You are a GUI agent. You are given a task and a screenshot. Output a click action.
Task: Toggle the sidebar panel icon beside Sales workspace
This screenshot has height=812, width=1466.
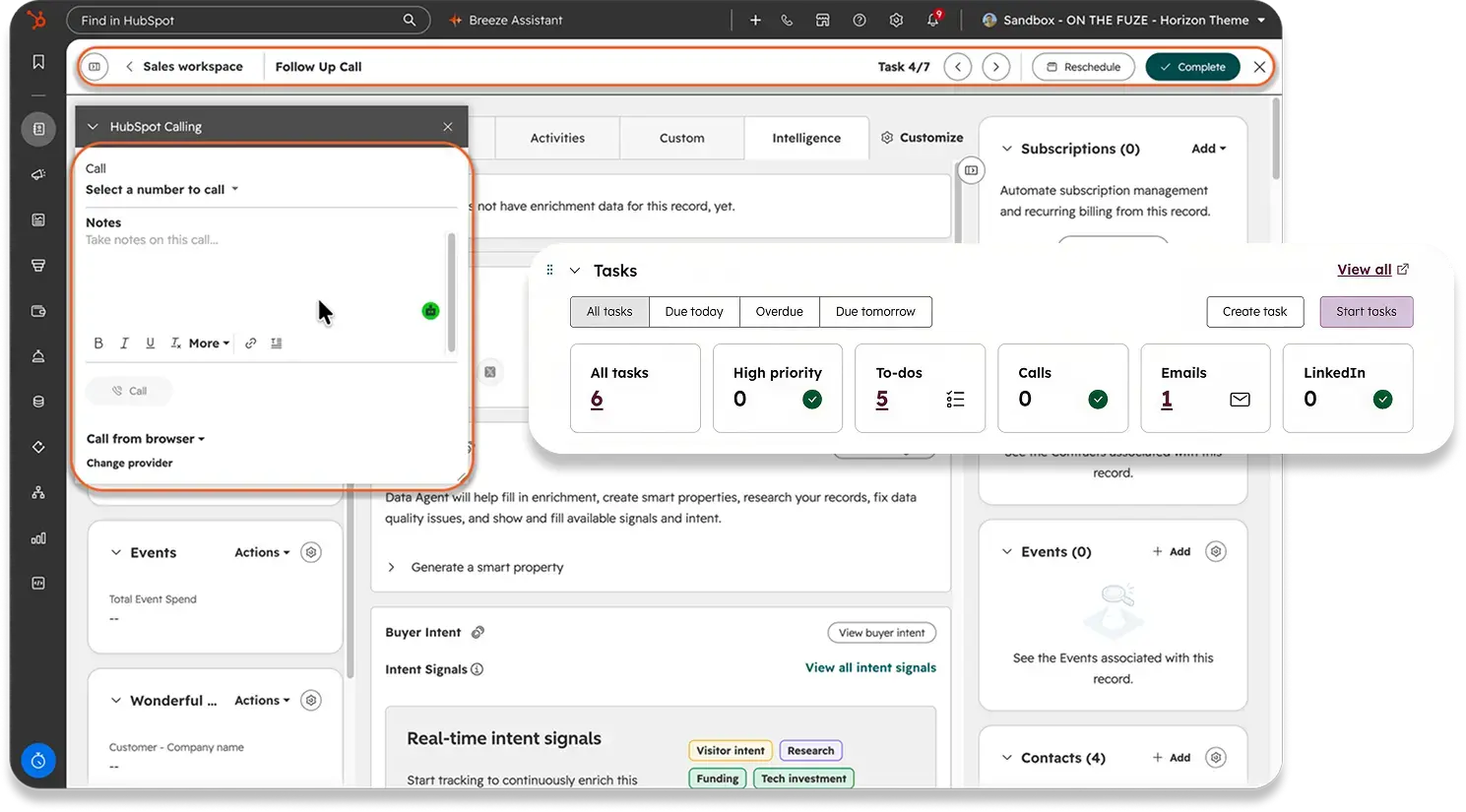(x=95, y=67)
